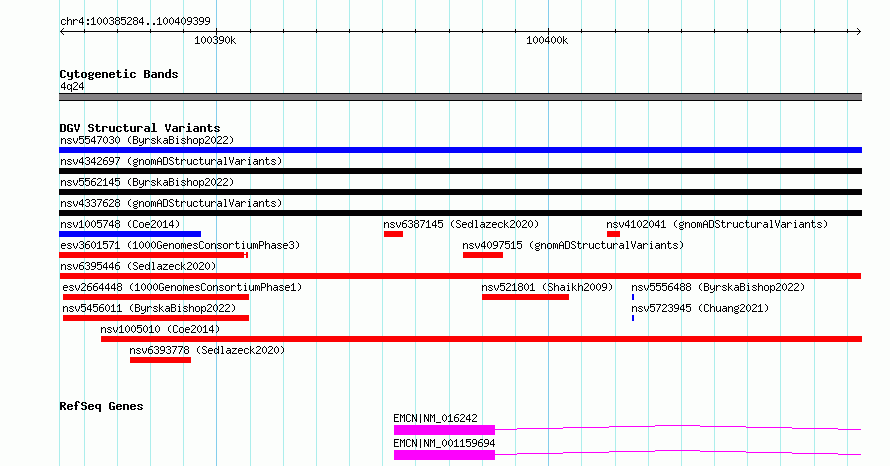
Task: Select the blue nsv5547030 variant bar
Action: [460, 150]
